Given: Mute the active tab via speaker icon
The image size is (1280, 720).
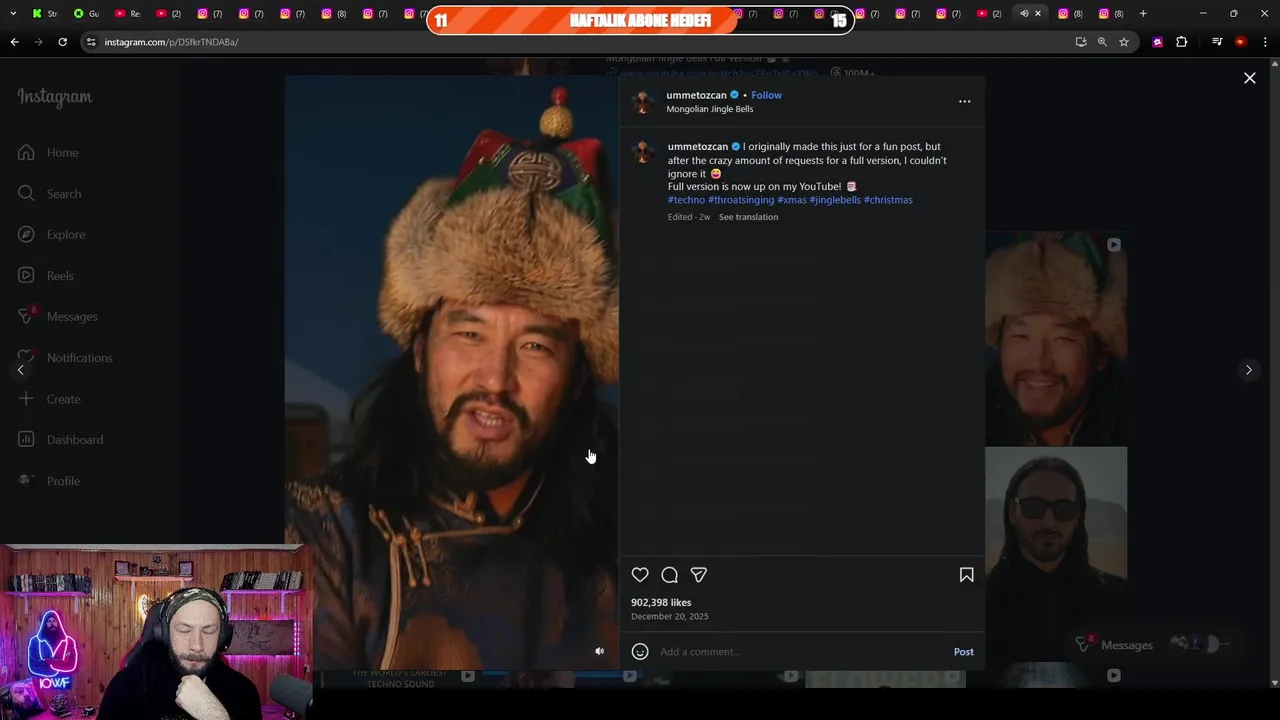Looking at the screenshot, I should [x=1023, y=14].
